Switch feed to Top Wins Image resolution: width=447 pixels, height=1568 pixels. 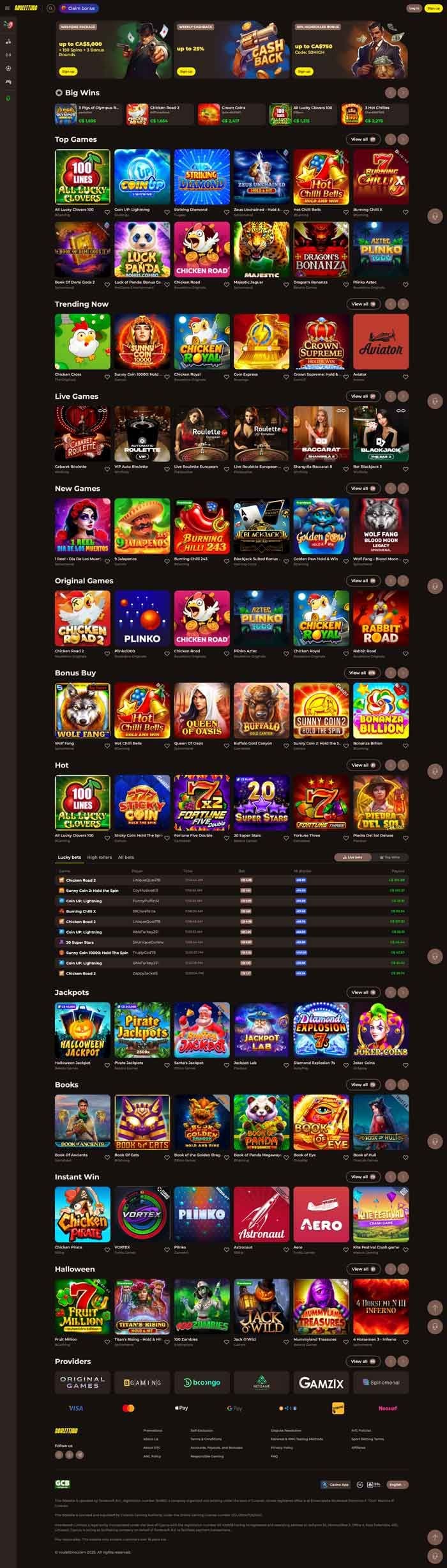[390, 857]
